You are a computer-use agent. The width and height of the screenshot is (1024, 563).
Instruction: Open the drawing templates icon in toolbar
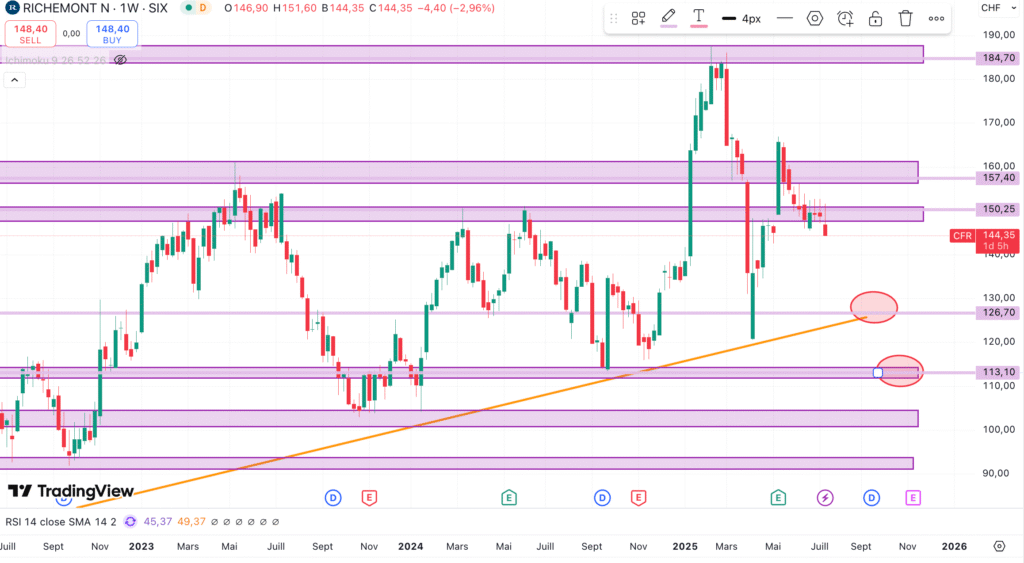[638, 18]
